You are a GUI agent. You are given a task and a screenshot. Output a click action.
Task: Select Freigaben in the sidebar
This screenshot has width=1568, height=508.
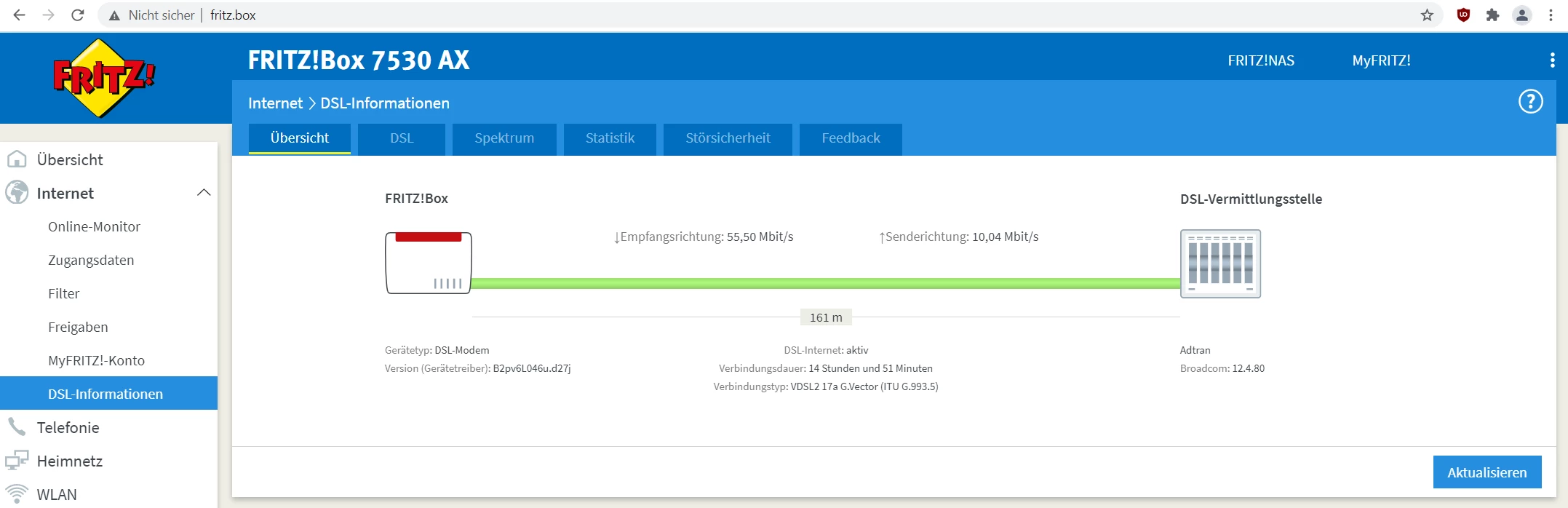tap(109, 327)
